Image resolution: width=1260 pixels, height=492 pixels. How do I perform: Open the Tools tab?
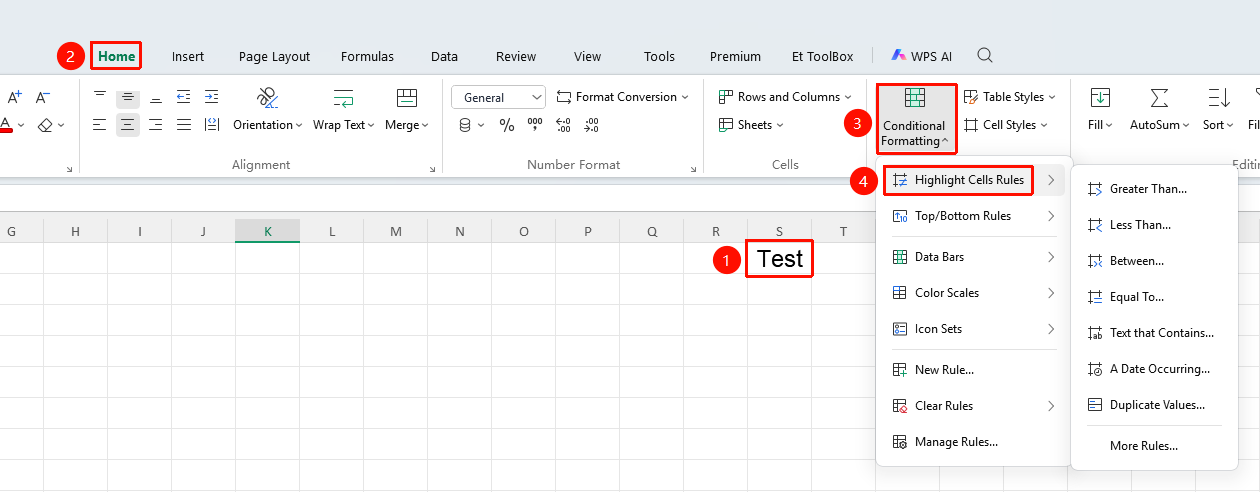[659, 57]
